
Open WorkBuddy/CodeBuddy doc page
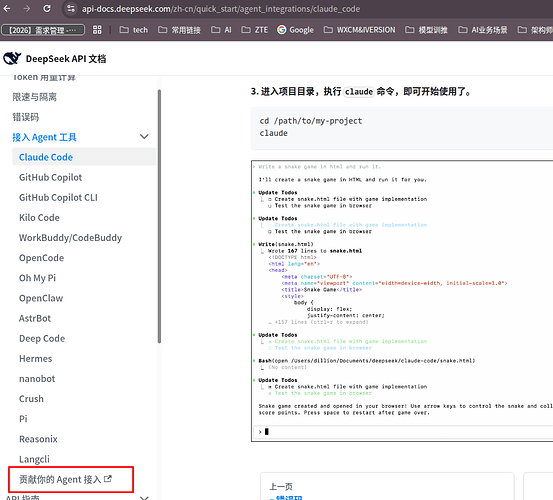tap(71, 238)
